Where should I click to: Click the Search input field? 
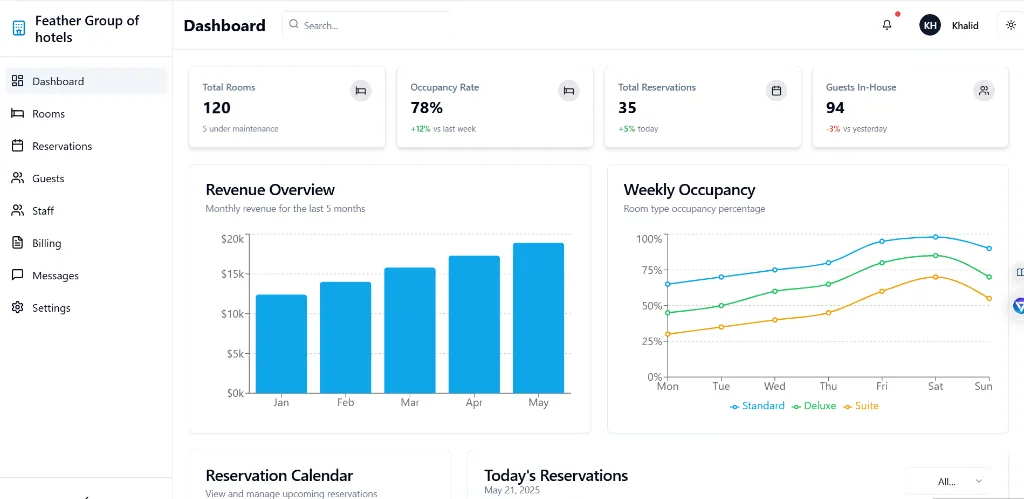[x=366, y=25]
